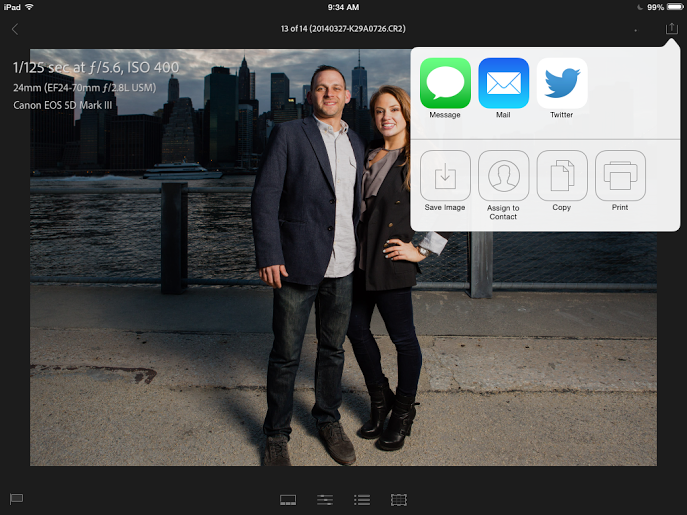Open the adjustments sliders panel

tap(325, 500)
